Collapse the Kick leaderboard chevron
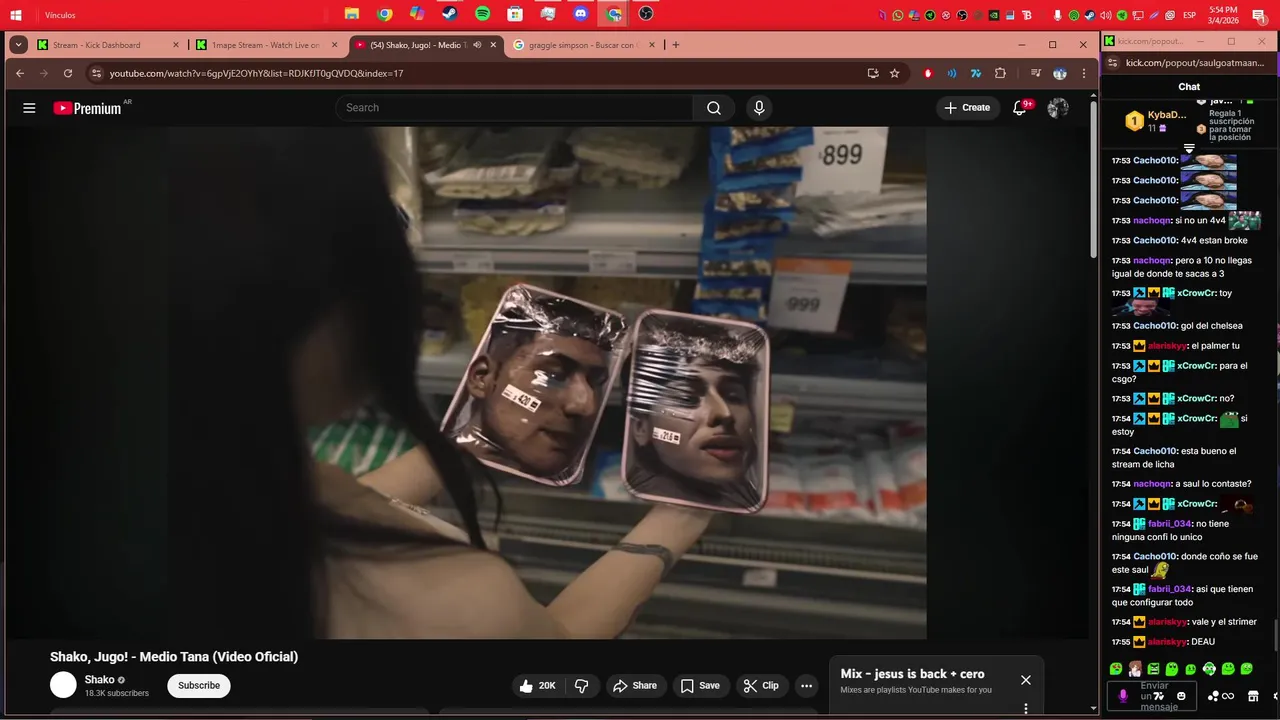Viewport: 1280px width, 720px height. pyautogui.click(x=1189, y=149)
